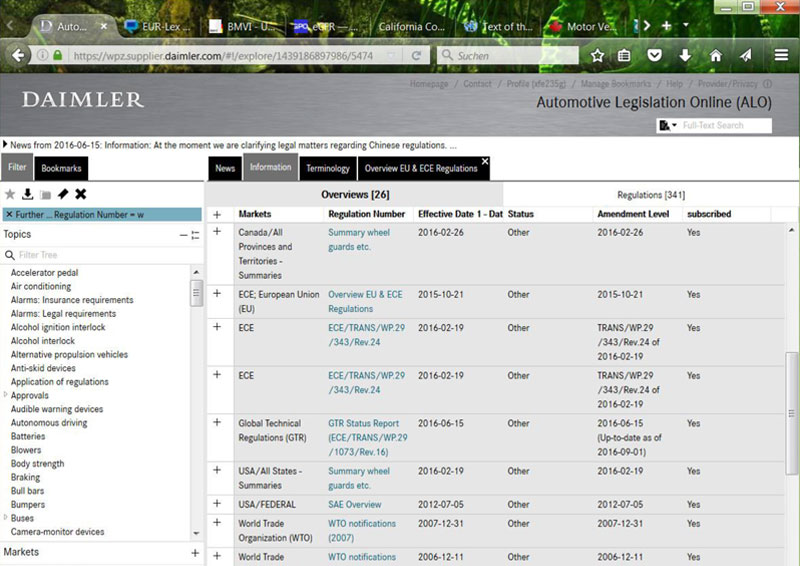
Task: Open the browser downloads arrow
Action: point(685,55)
